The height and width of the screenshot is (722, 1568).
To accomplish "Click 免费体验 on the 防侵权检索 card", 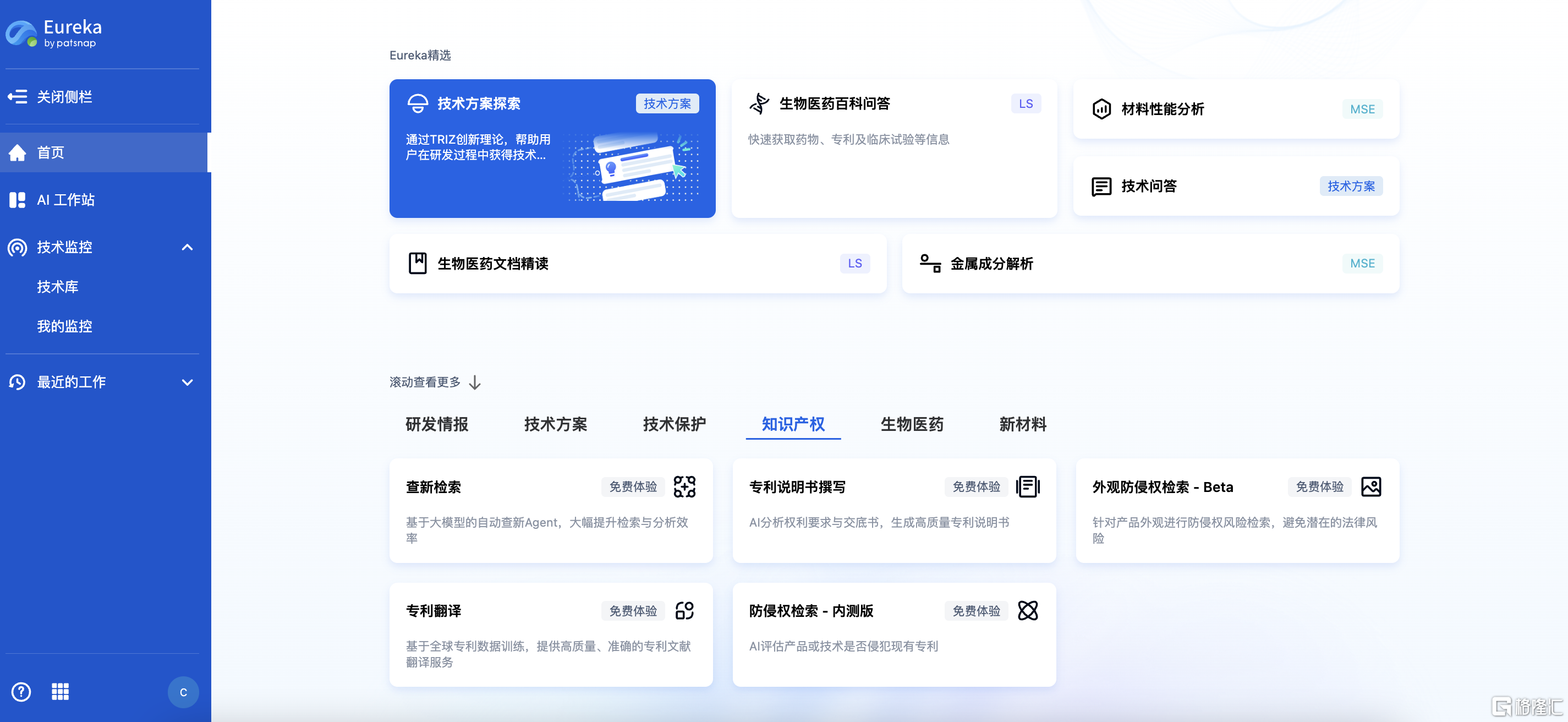I will pos(977,611).
